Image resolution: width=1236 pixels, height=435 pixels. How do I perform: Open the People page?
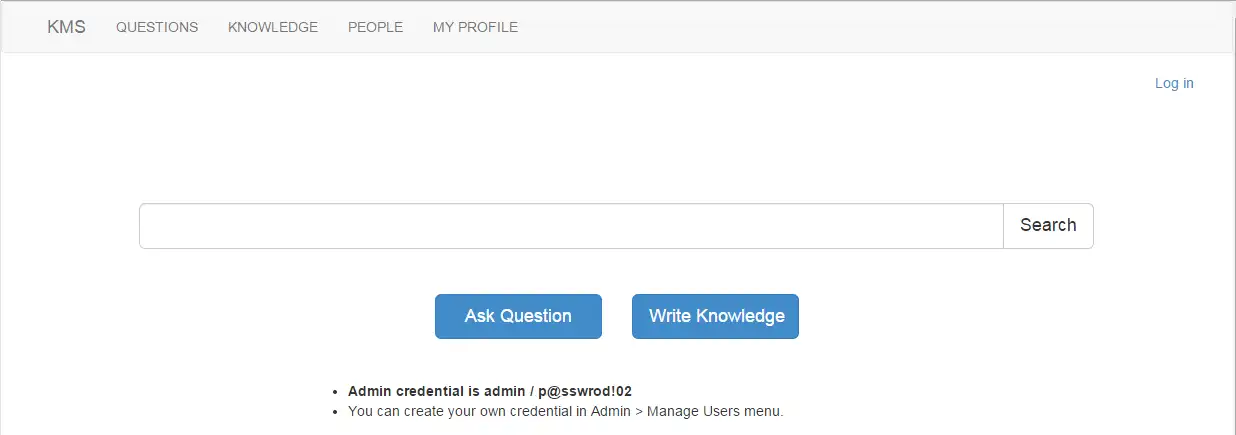point(375,27)
